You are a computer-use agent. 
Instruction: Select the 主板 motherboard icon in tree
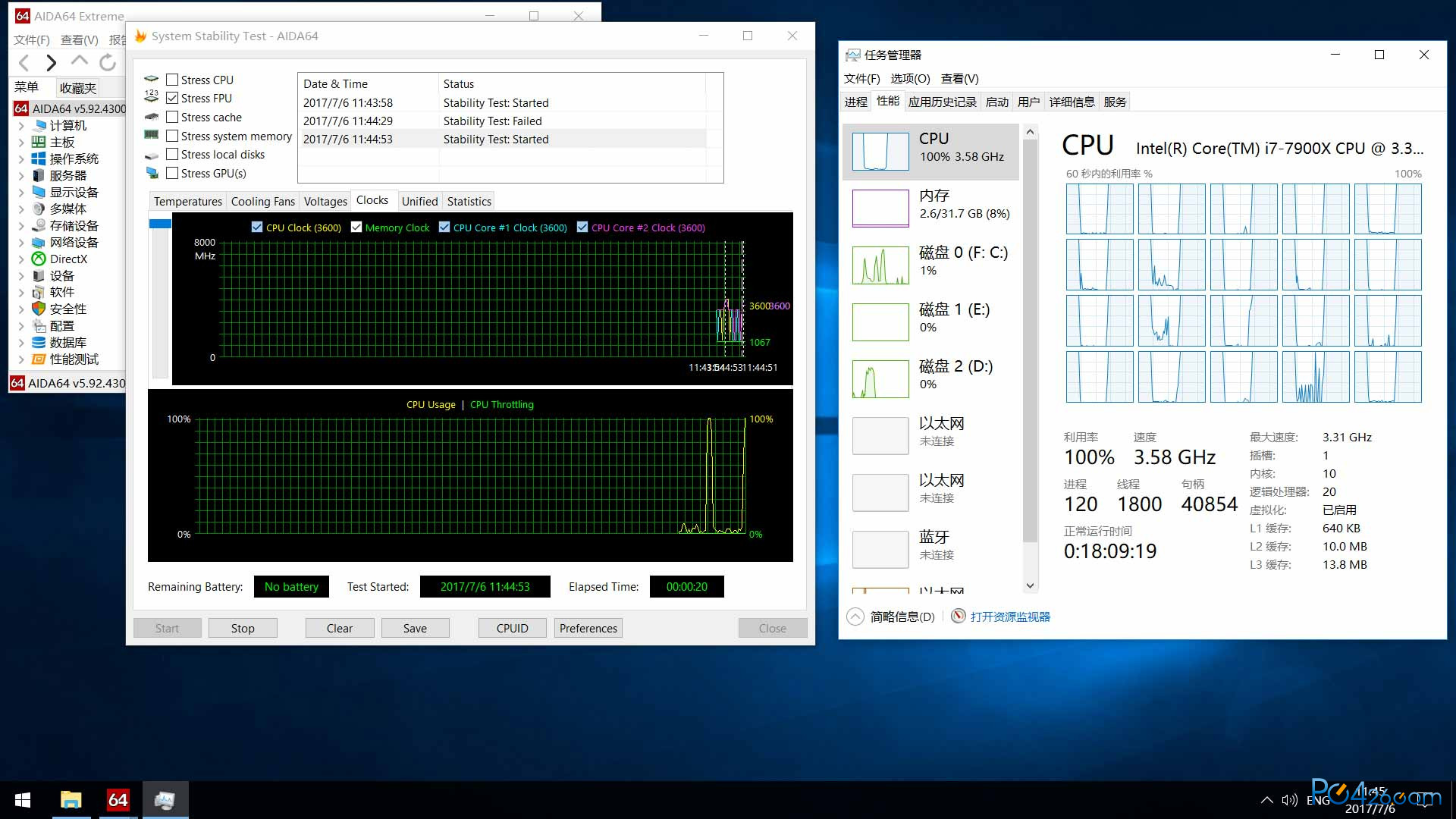pyautogui.click(x=39, y=142)
